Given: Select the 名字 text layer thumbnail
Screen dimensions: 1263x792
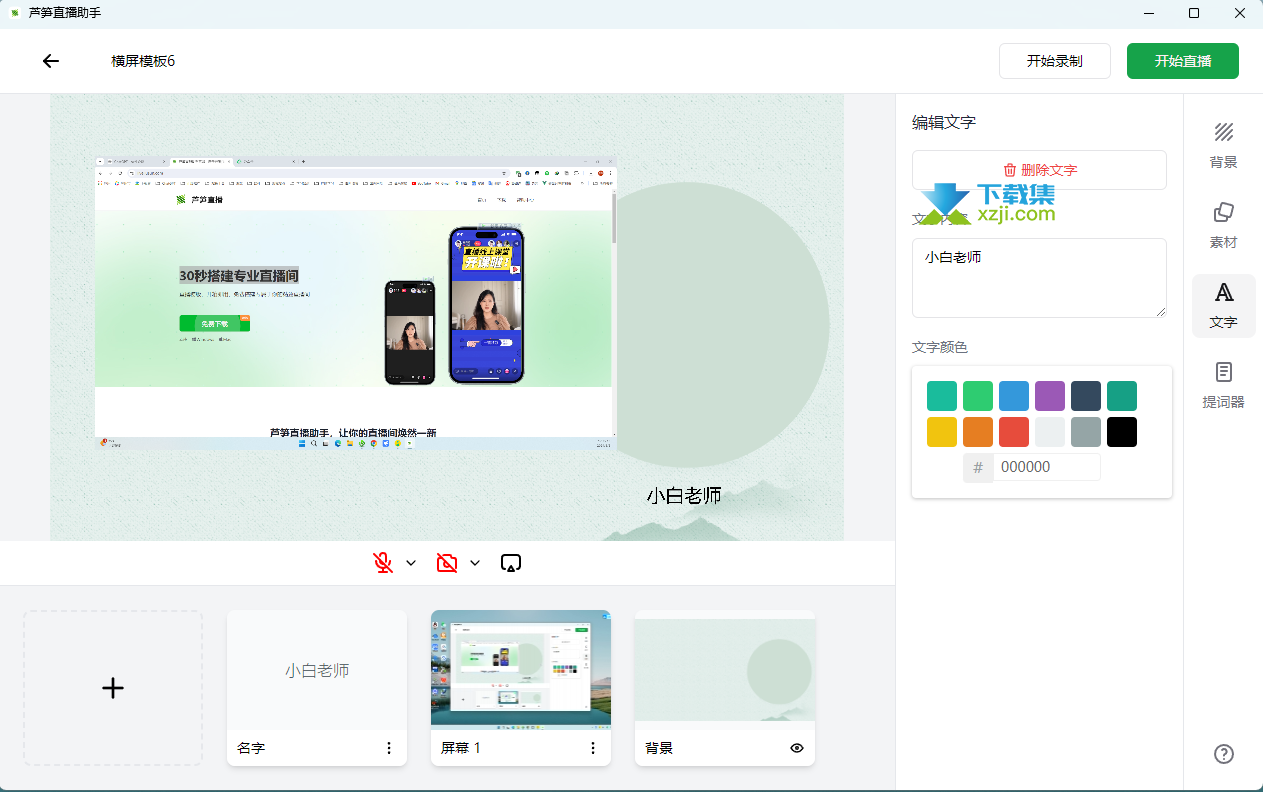Looking at the screenshot, I should point(317,670).
